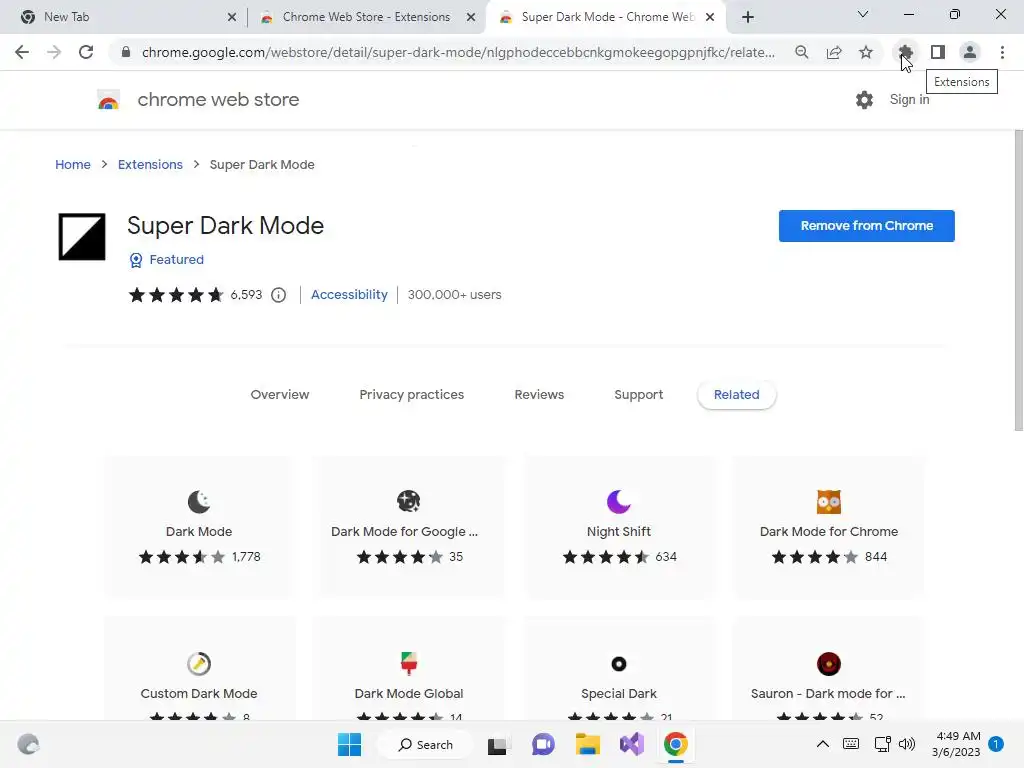Click the Dark Mode for Chrome title
Viewport: 1024px width, 768px height.
pyautogui.click(x=829, y=532)
